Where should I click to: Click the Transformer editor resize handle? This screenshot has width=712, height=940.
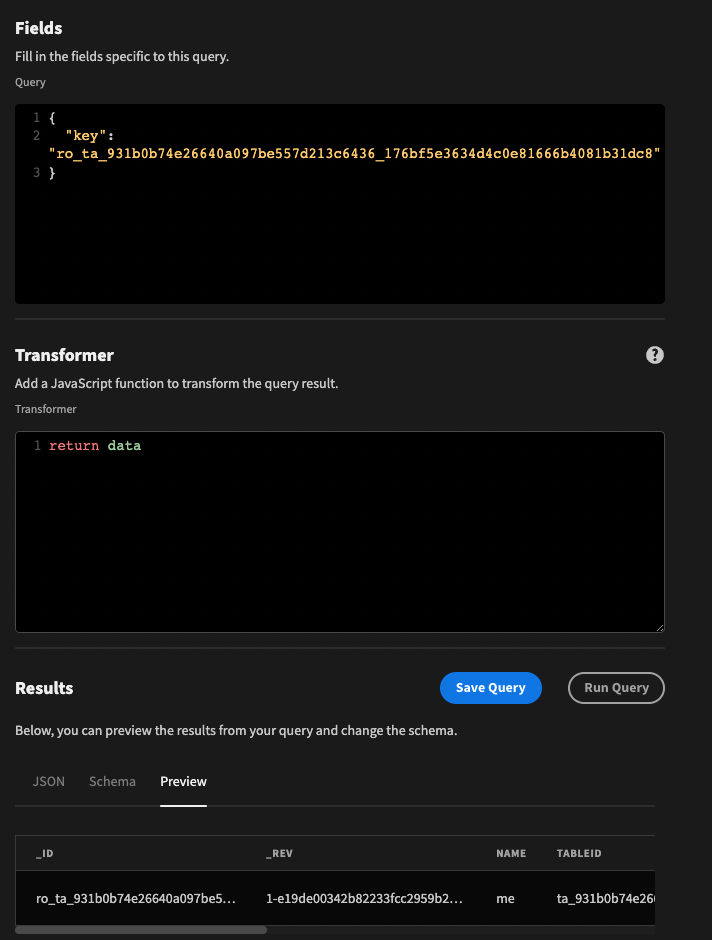pos(659,625)
